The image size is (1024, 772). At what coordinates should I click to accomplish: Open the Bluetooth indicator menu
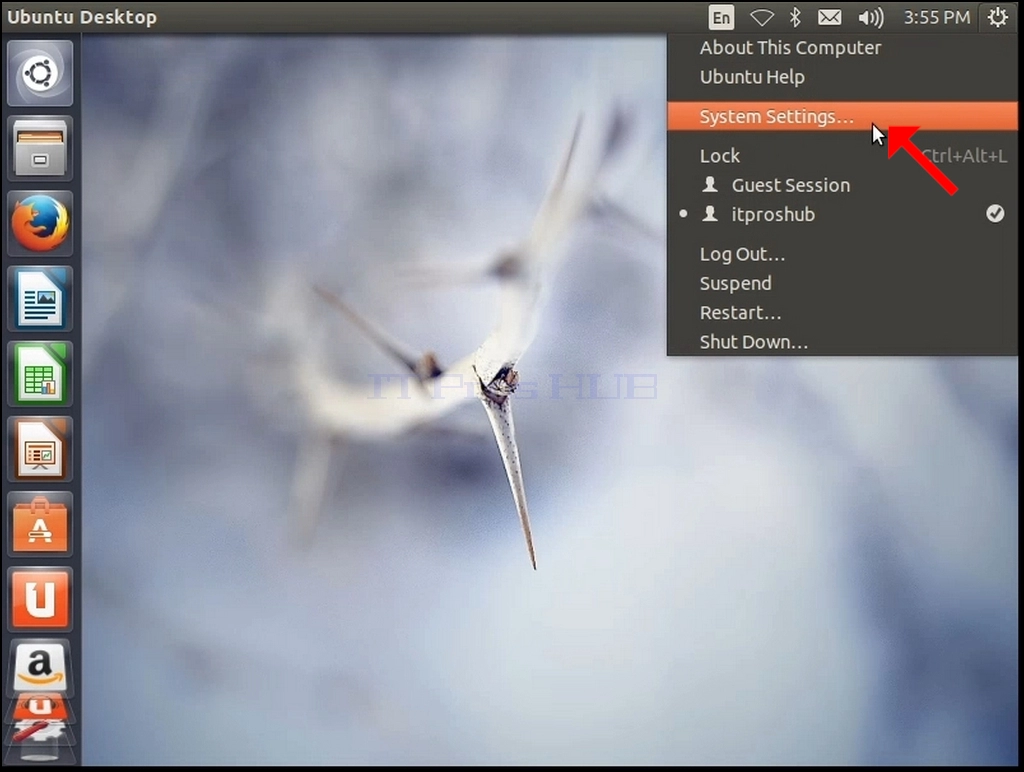coord(795,17)
